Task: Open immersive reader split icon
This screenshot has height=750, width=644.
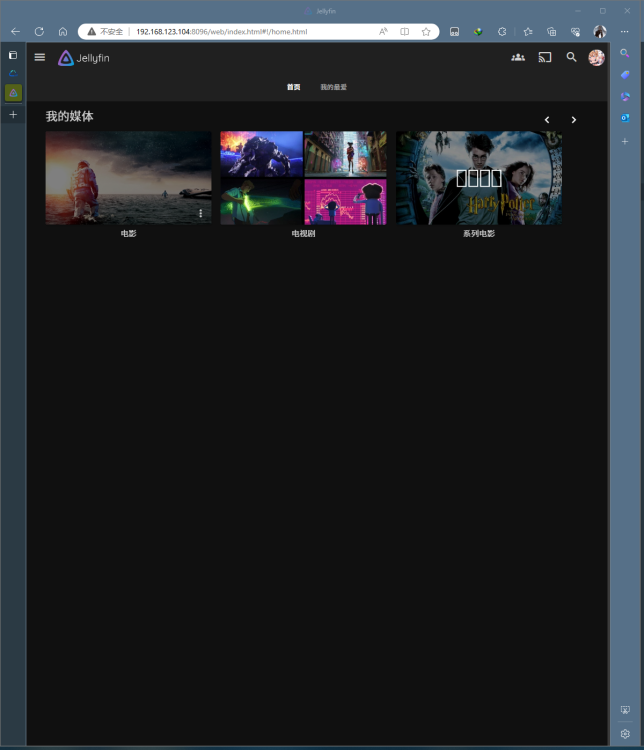Action: point(404,32)
